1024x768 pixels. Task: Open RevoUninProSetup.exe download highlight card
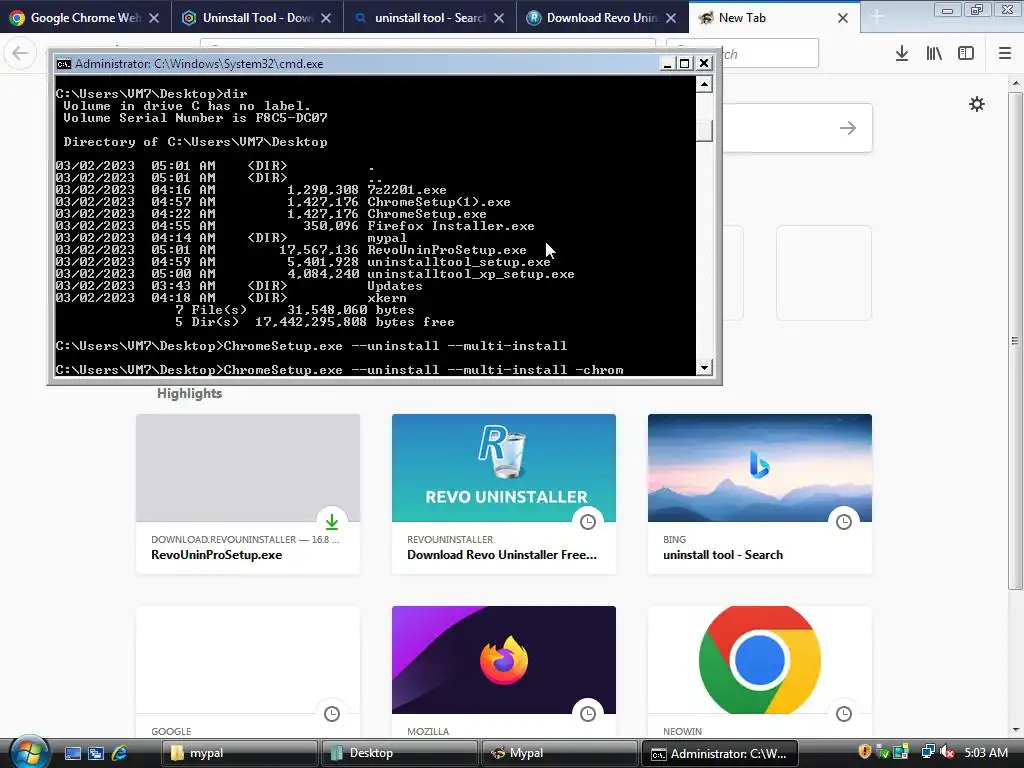tap(248, 494)
